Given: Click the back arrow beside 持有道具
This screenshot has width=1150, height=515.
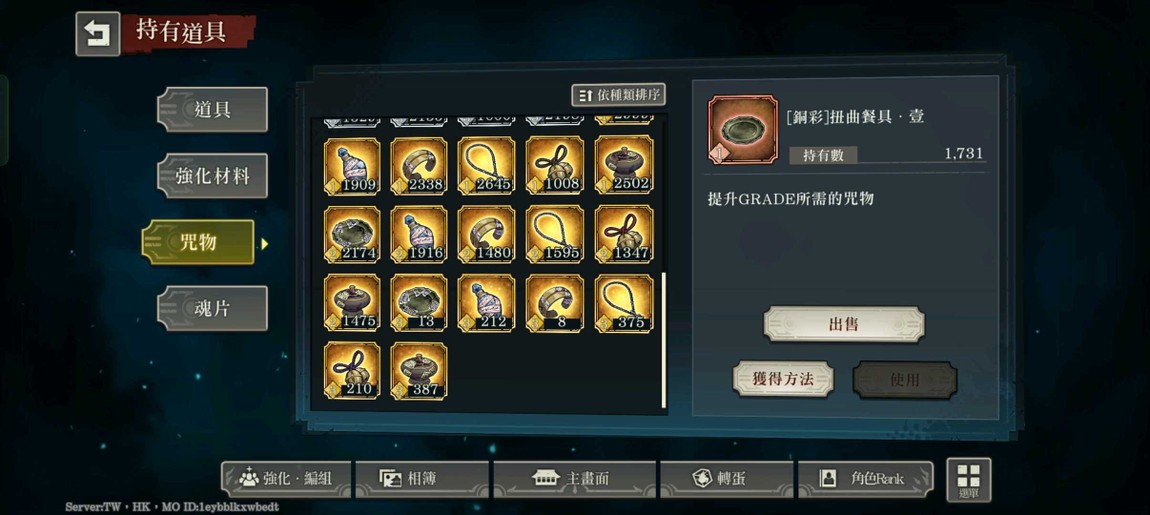Looking at the screenshot, I should [98, 34].
